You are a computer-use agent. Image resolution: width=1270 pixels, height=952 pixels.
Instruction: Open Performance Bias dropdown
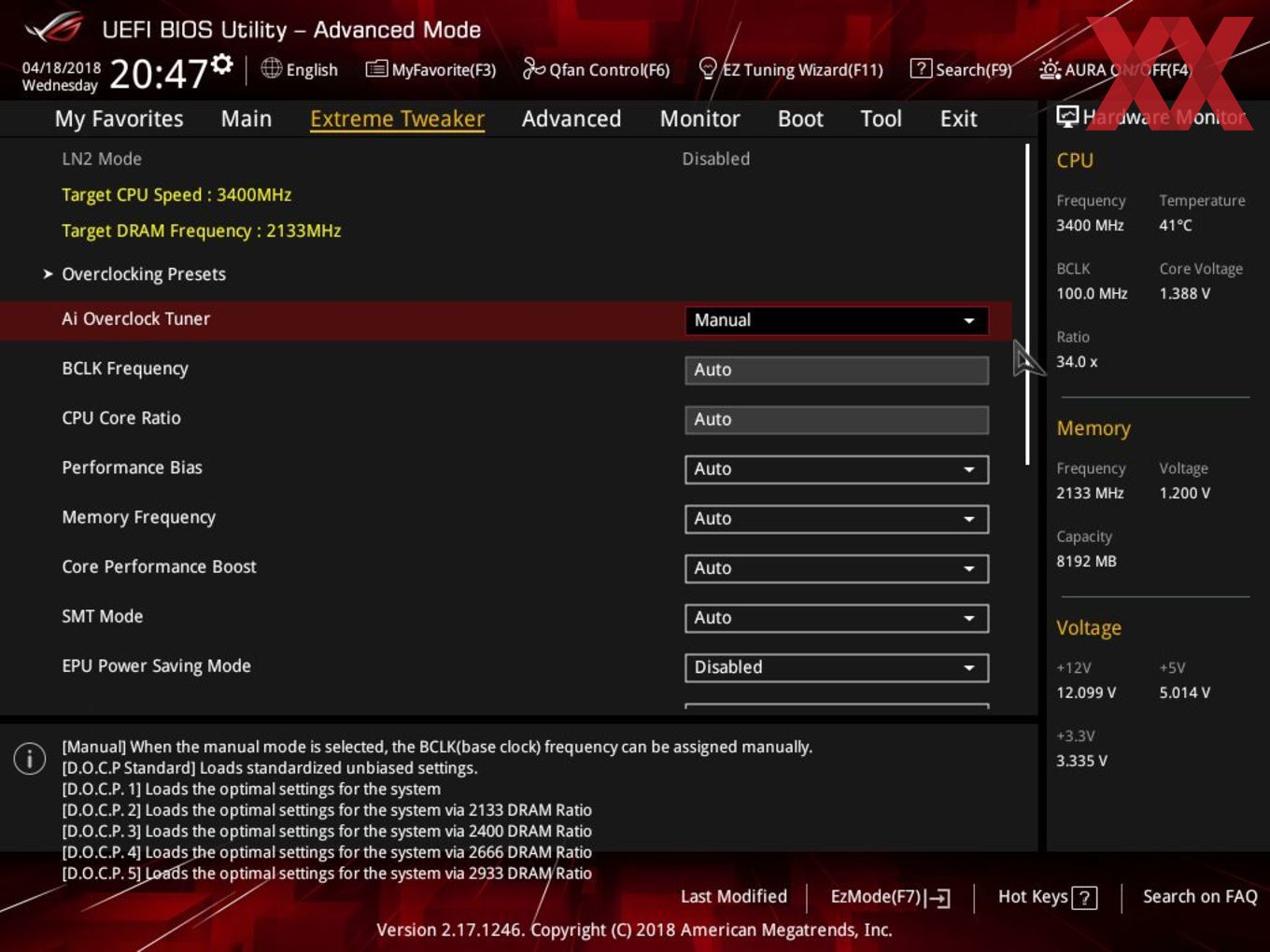(837, 469)
